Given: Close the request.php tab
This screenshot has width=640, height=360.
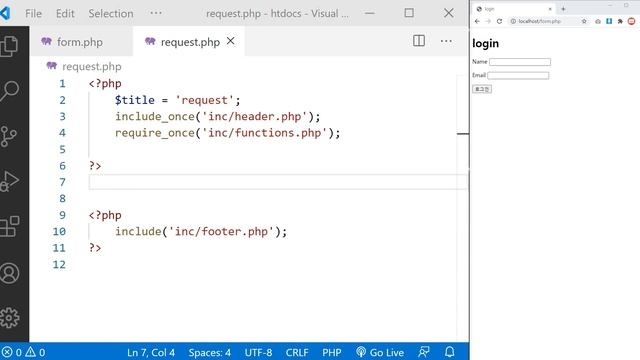Looking at the screenshot, I should (x=231, y=41).
